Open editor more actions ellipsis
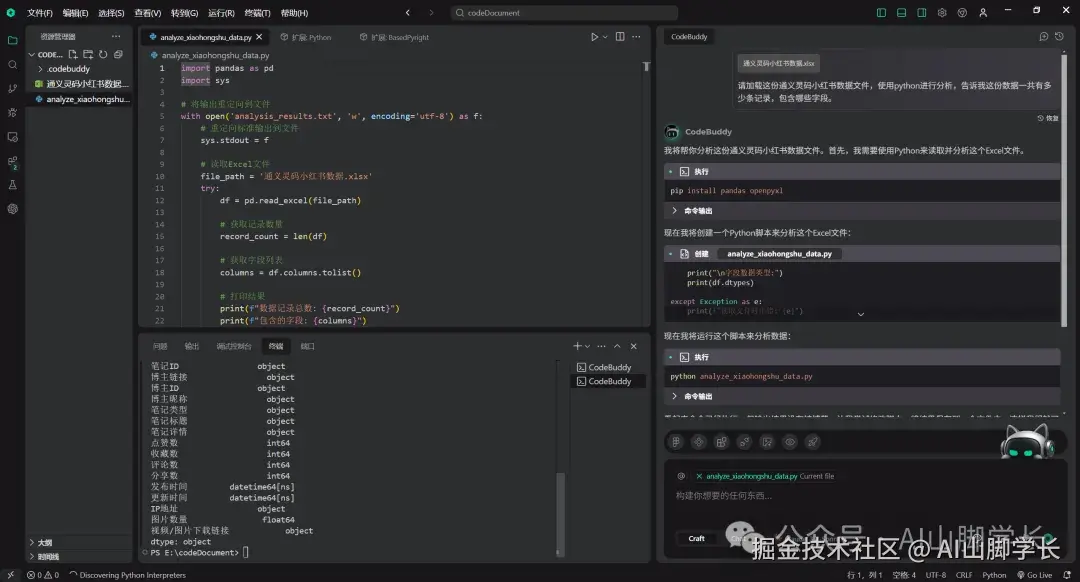This screenshot has width=1080, height=582. [x=636, y=37]
